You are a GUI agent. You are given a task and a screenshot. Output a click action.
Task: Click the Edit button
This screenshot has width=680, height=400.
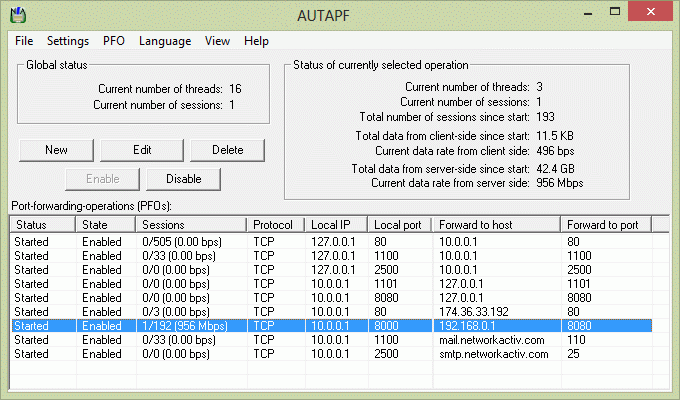coord(142,150)
